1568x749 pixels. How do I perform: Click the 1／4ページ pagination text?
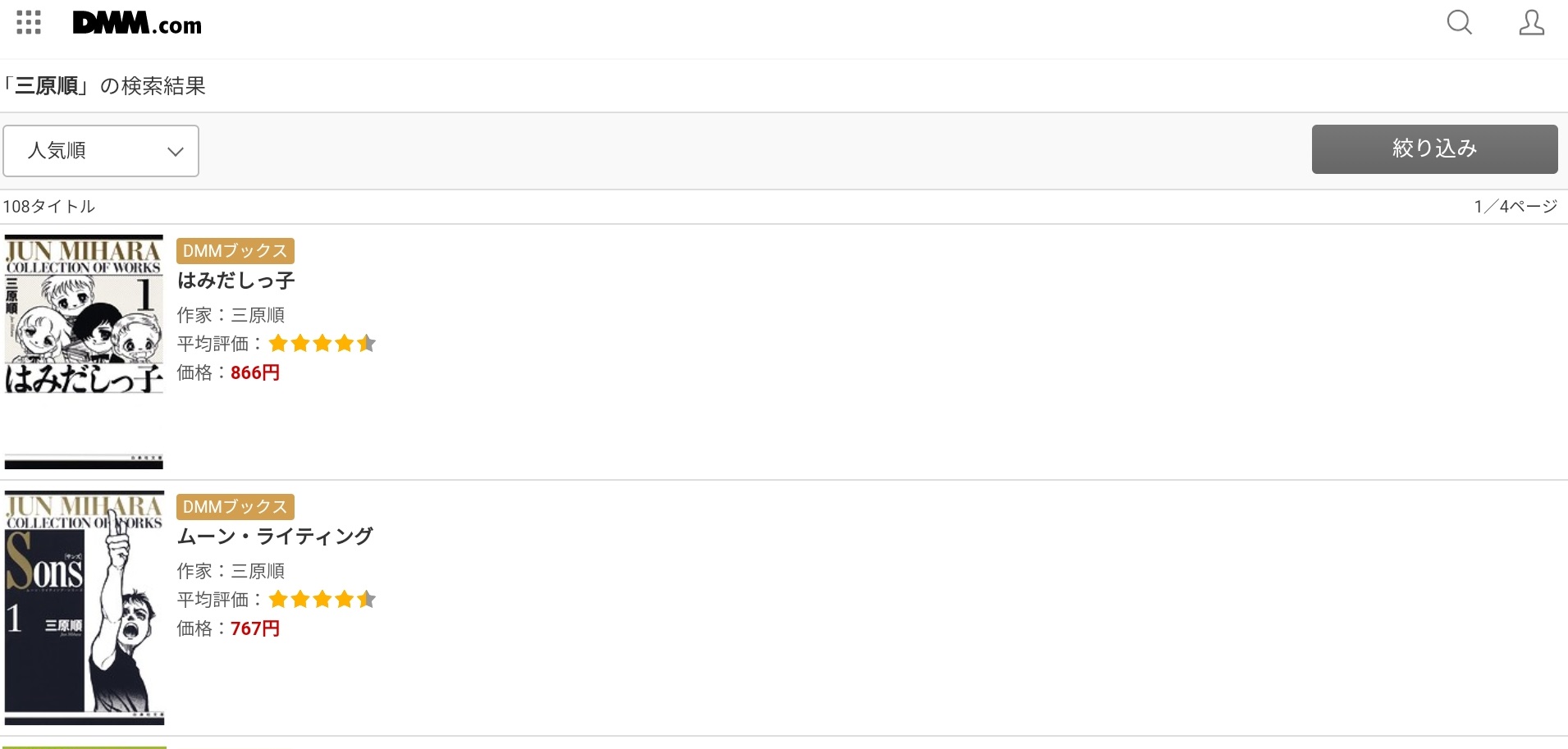[1515, 206]
